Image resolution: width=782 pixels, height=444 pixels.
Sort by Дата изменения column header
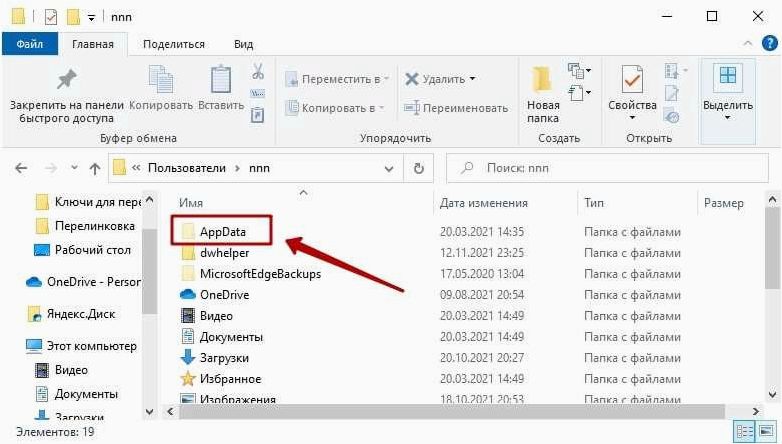(484, 203)
